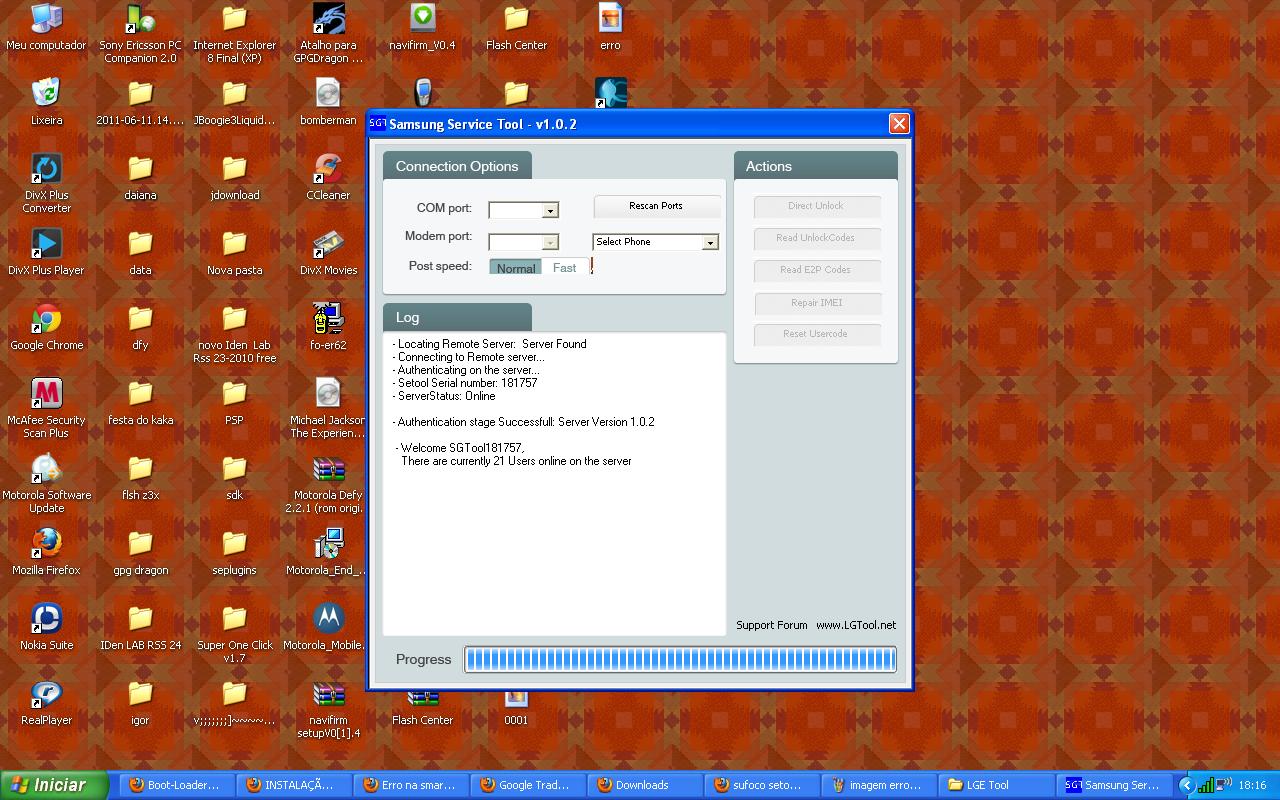Switch to Erro na smar... taskbar item
The width and height of the screenshot is (1280, 800).
(x=412, y=785)
